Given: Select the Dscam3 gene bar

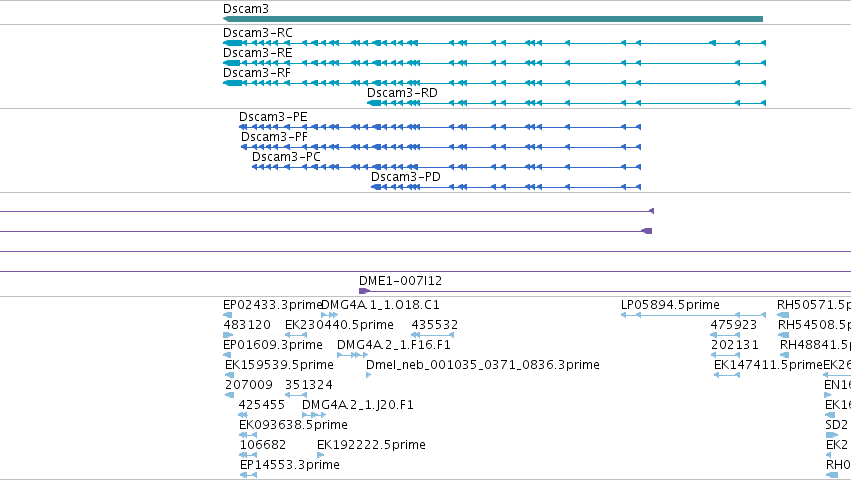Looking at the screenshot, I should [x=493, y=19].
